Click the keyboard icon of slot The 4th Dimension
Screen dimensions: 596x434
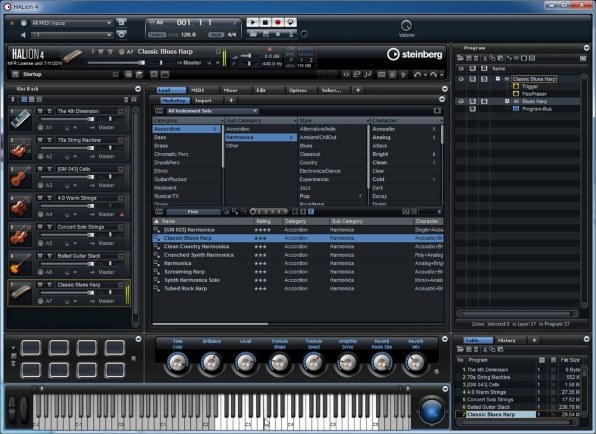point(21,119)
